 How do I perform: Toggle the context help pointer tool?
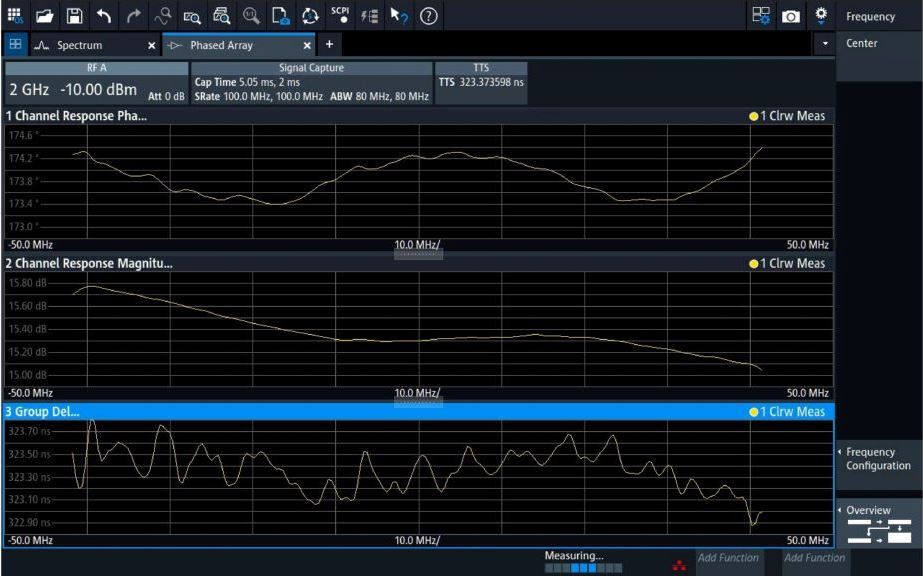[399, 15]
